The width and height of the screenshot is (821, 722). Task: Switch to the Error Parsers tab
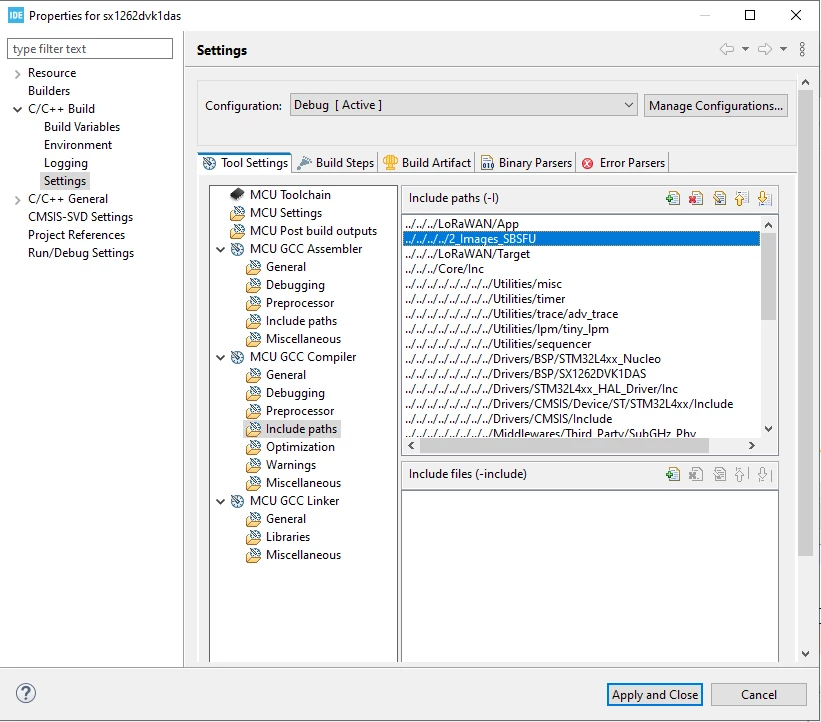(x=623, y=163)
